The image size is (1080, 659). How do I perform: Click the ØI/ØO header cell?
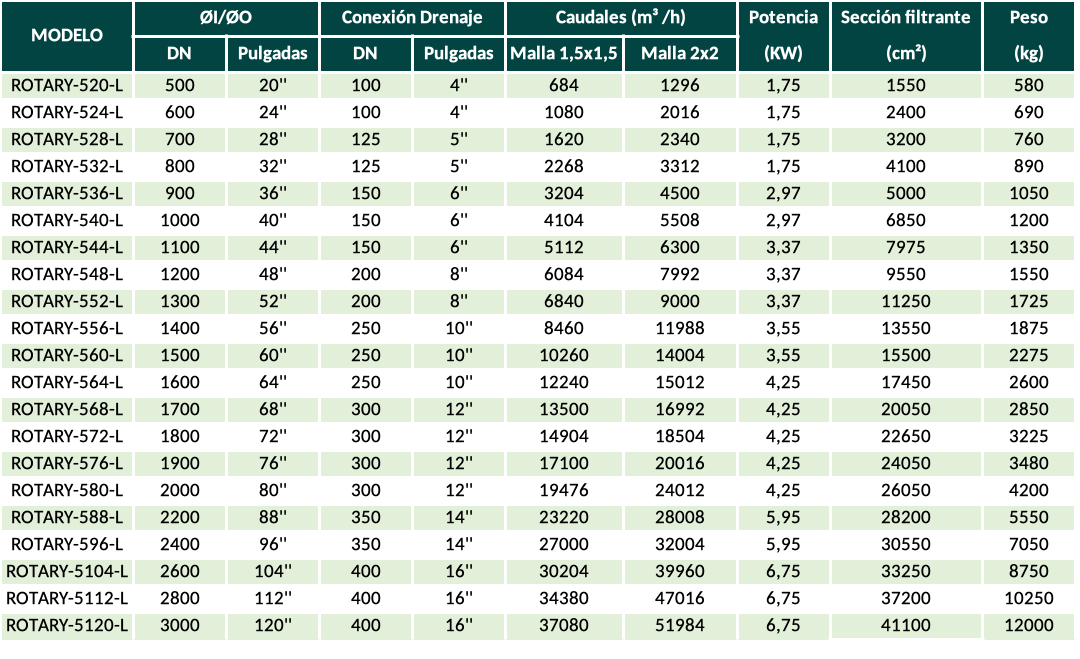[x=226, y=18]
